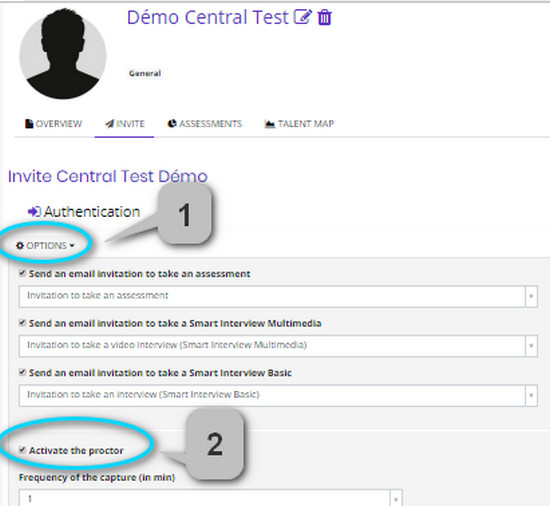Image resolution: width=550 pixels, height=506 pixels.
Task: Go to the Overview tab
Action: (53, 124)
